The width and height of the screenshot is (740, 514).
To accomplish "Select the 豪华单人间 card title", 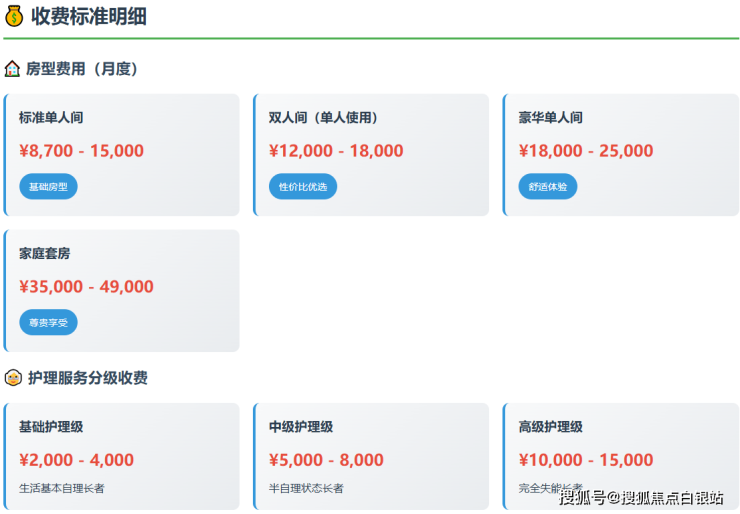I will point(551,118).
